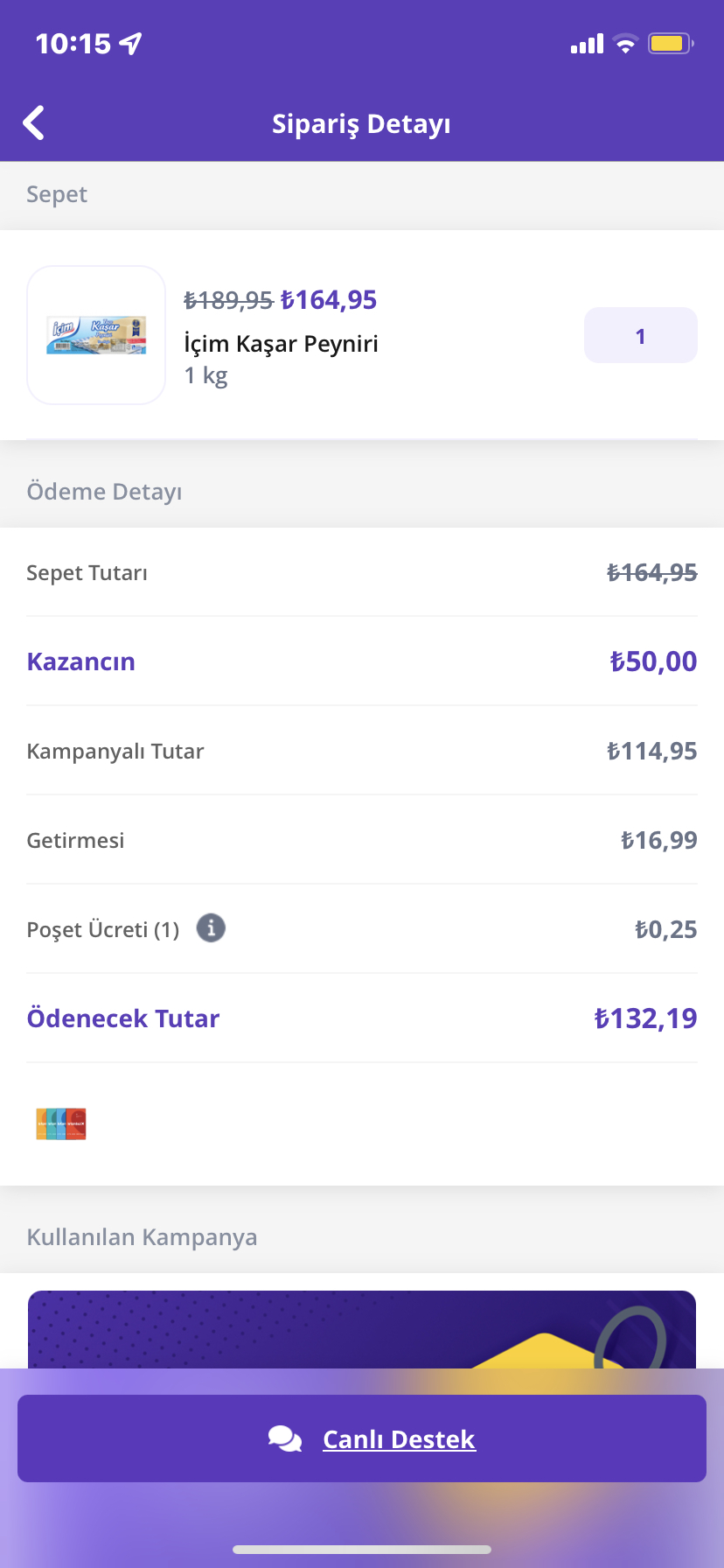Tap the Wi-Fi status icon
Viewport: 724px width, 1568px height.
625,43
